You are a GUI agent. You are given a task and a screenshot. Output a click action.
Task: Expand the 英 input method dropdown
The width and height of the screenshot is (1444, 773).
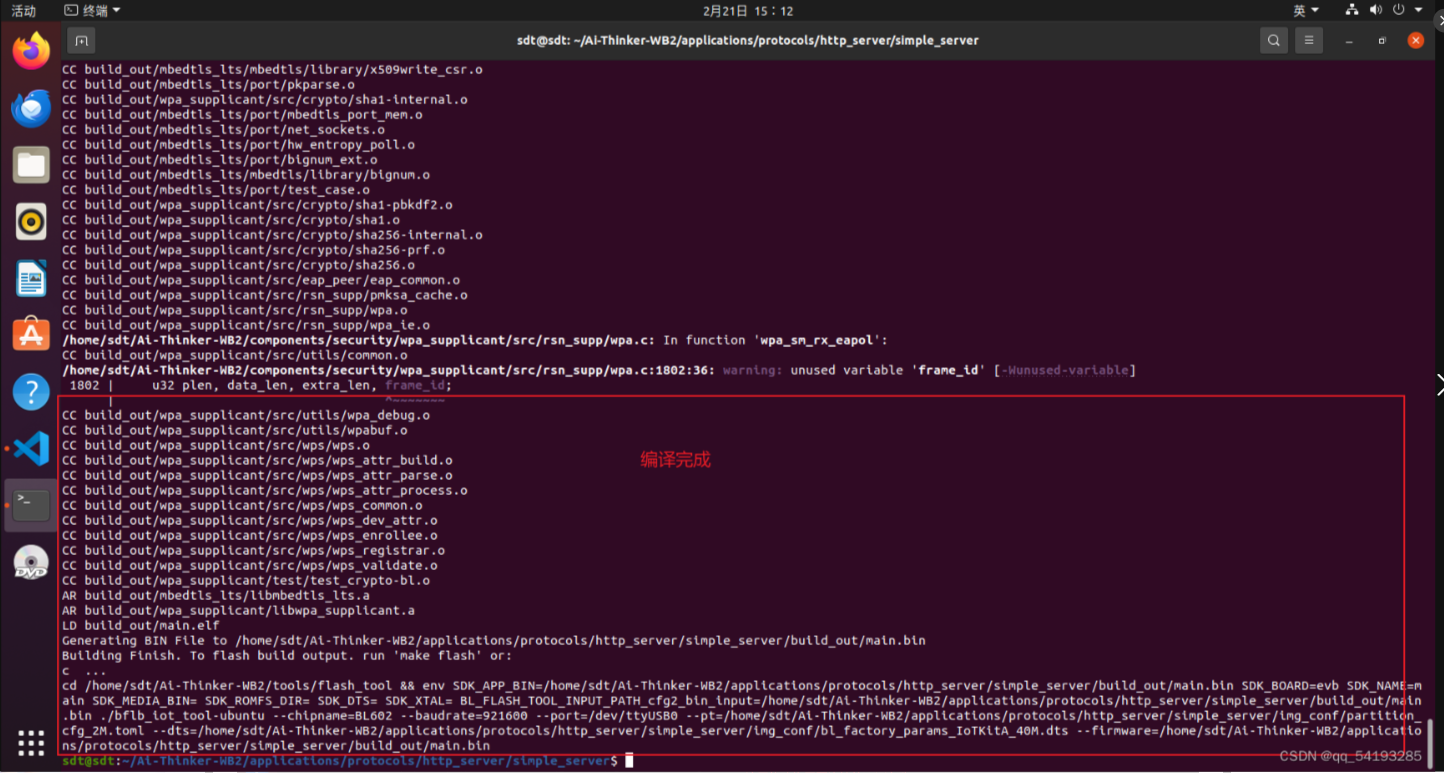[1306, 10]
